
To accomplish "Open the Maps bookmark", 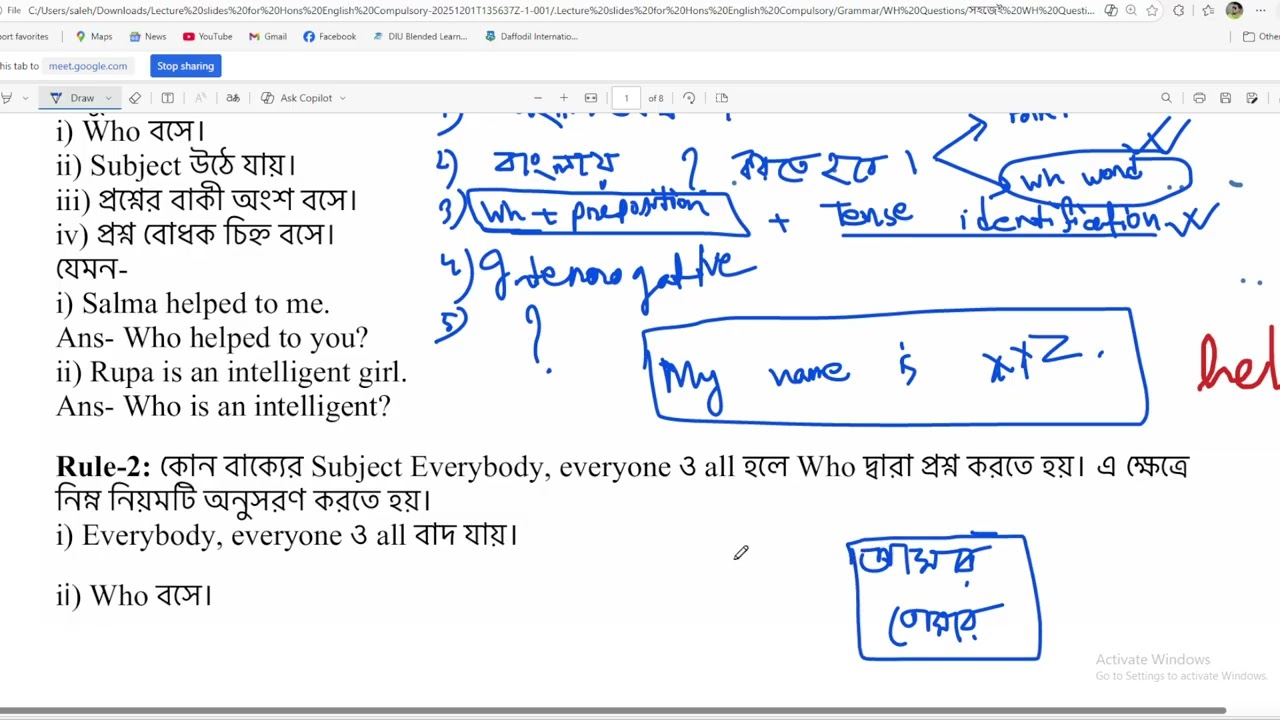I will coord(94,36).
